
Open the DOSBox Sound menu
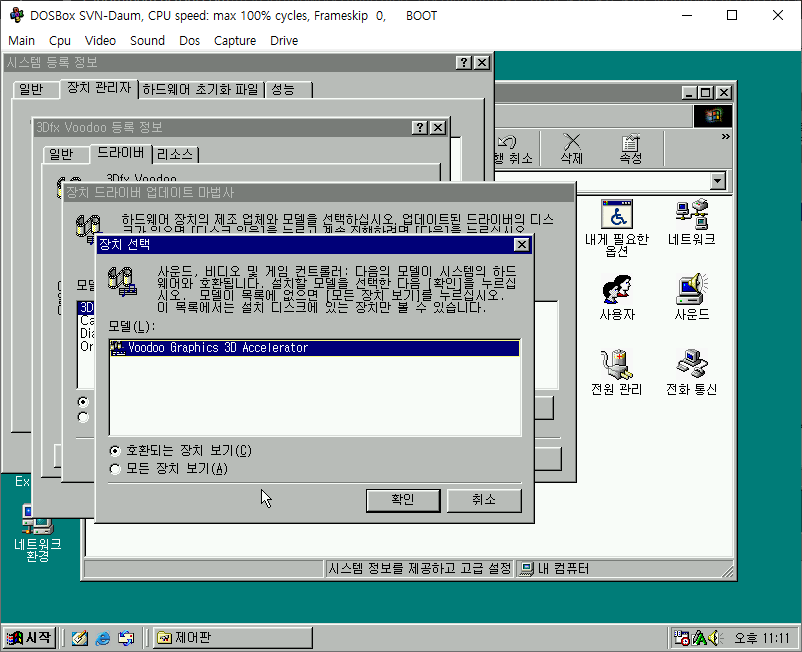pyautogui.click(x=147, y=40)
